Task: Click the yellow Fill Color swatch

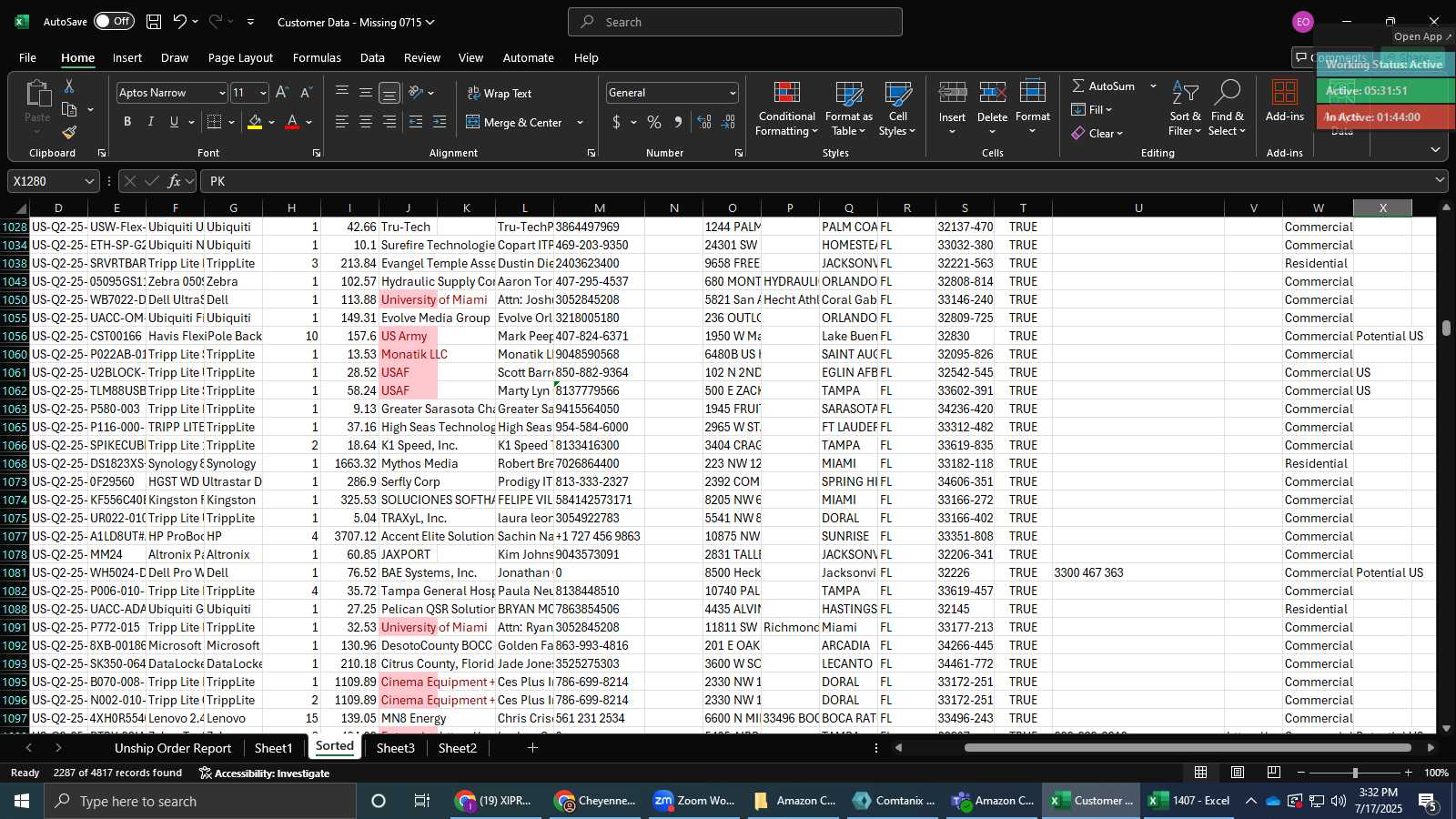Action: (x=255, y=122)
